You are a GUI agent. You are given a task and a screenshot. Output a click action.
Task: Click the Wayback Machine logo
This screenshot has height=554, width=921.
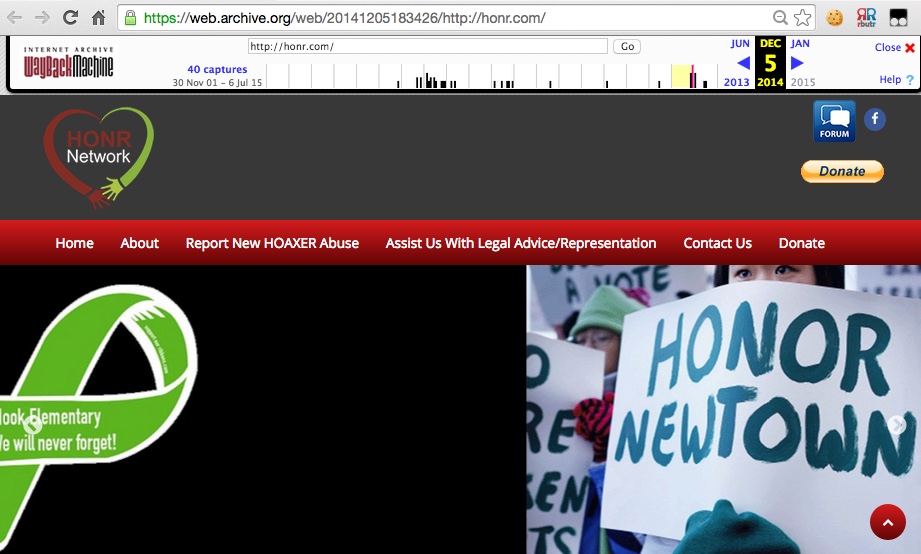[x=69, y=63]
